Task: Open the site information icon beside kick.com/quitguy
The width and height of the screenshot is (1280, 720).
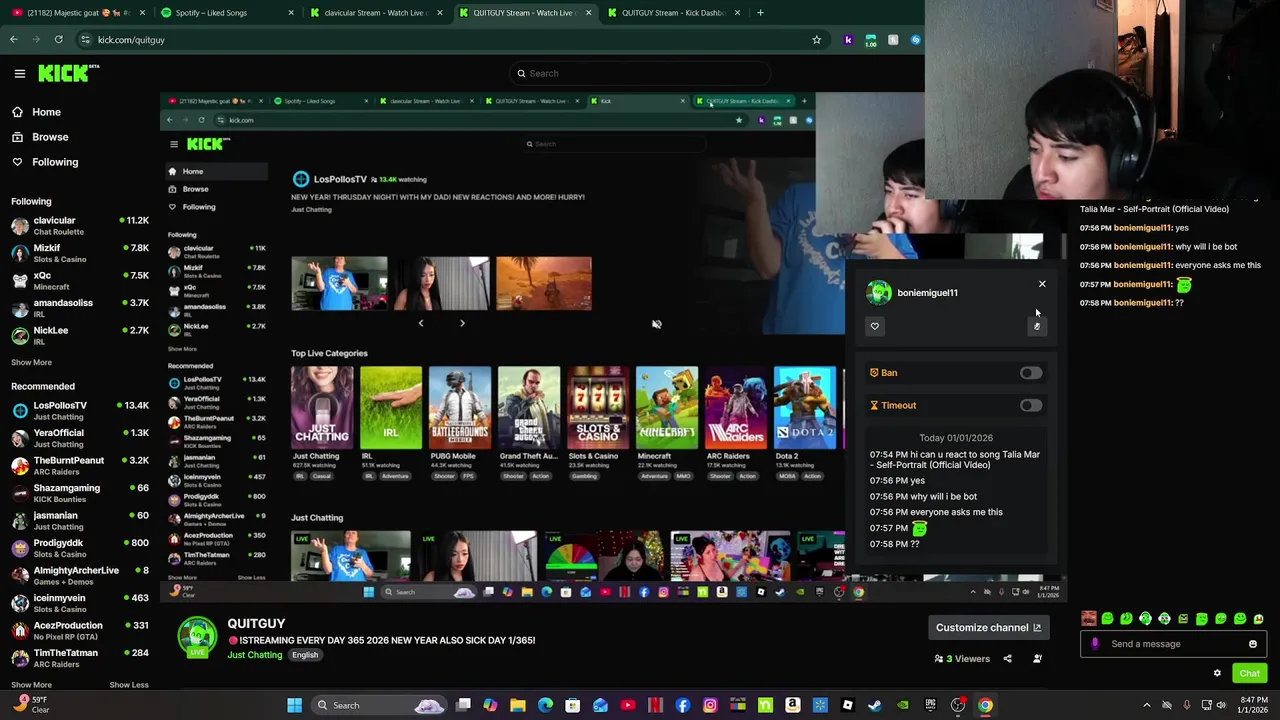Action: [85, 40]
